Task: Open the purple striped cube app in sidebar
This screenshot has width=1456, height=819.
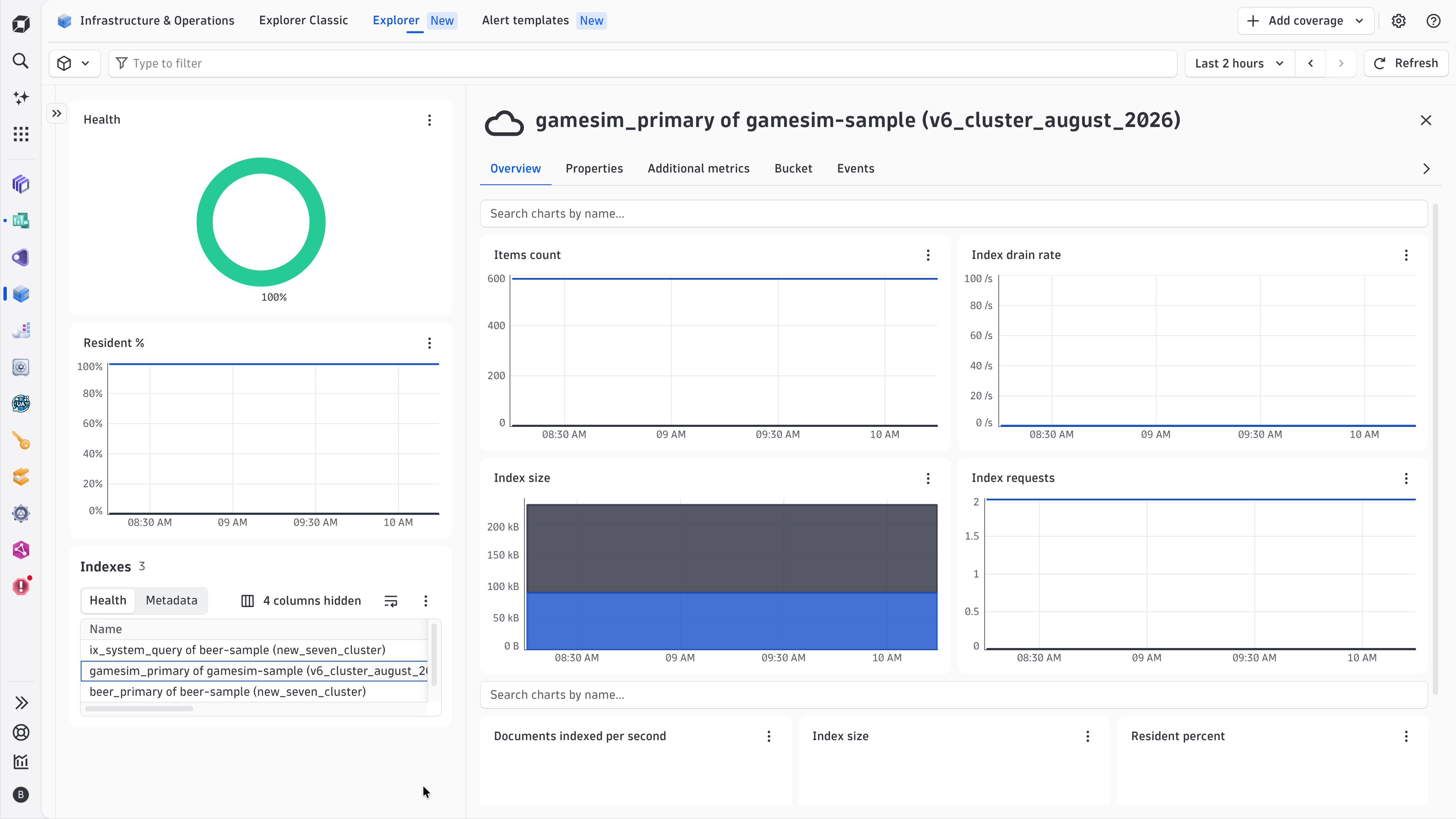Action: [21, 184]
